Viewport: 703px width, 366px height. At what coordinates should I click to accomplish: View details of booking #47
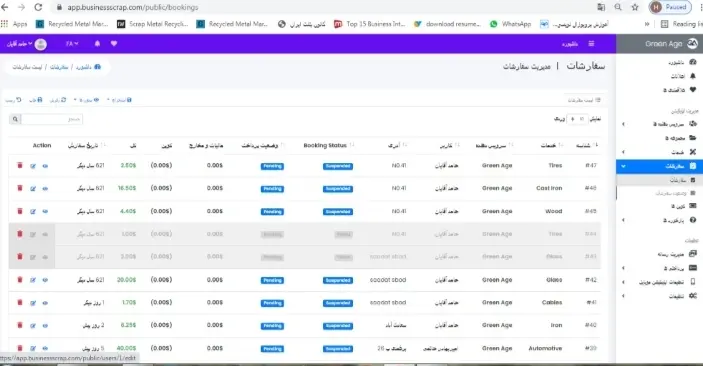(x=45, y=166)
